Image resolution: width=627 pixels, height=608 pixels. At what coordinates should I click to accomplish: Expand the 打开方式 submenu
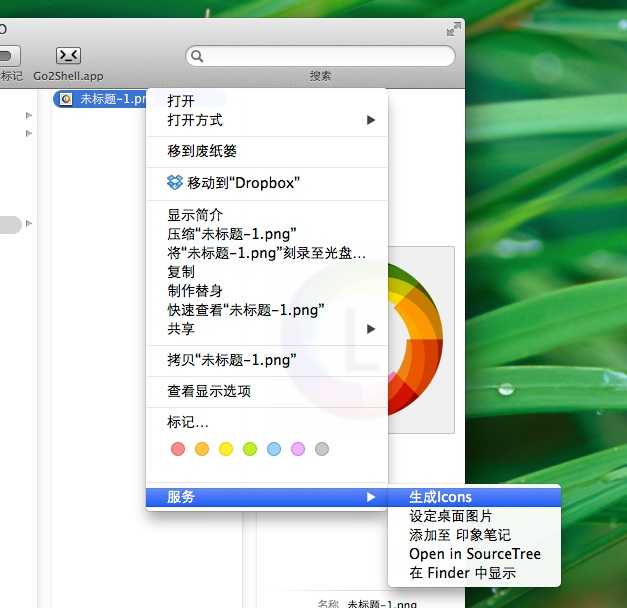tap(267, 120)
